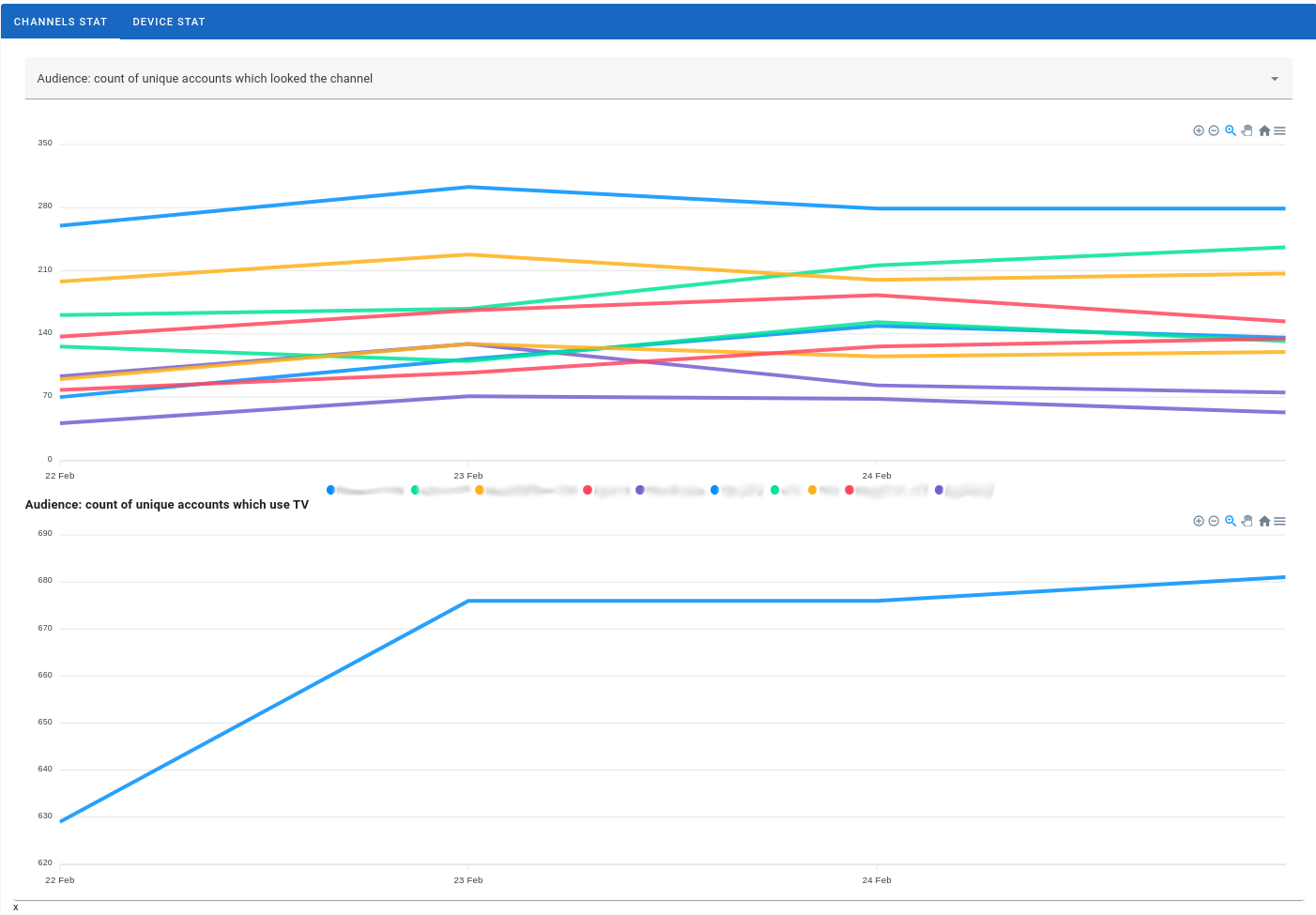Click the small x at bottom left
Image resolution: width=1316 pixels, height=915 pixels.
pos(15,907)
